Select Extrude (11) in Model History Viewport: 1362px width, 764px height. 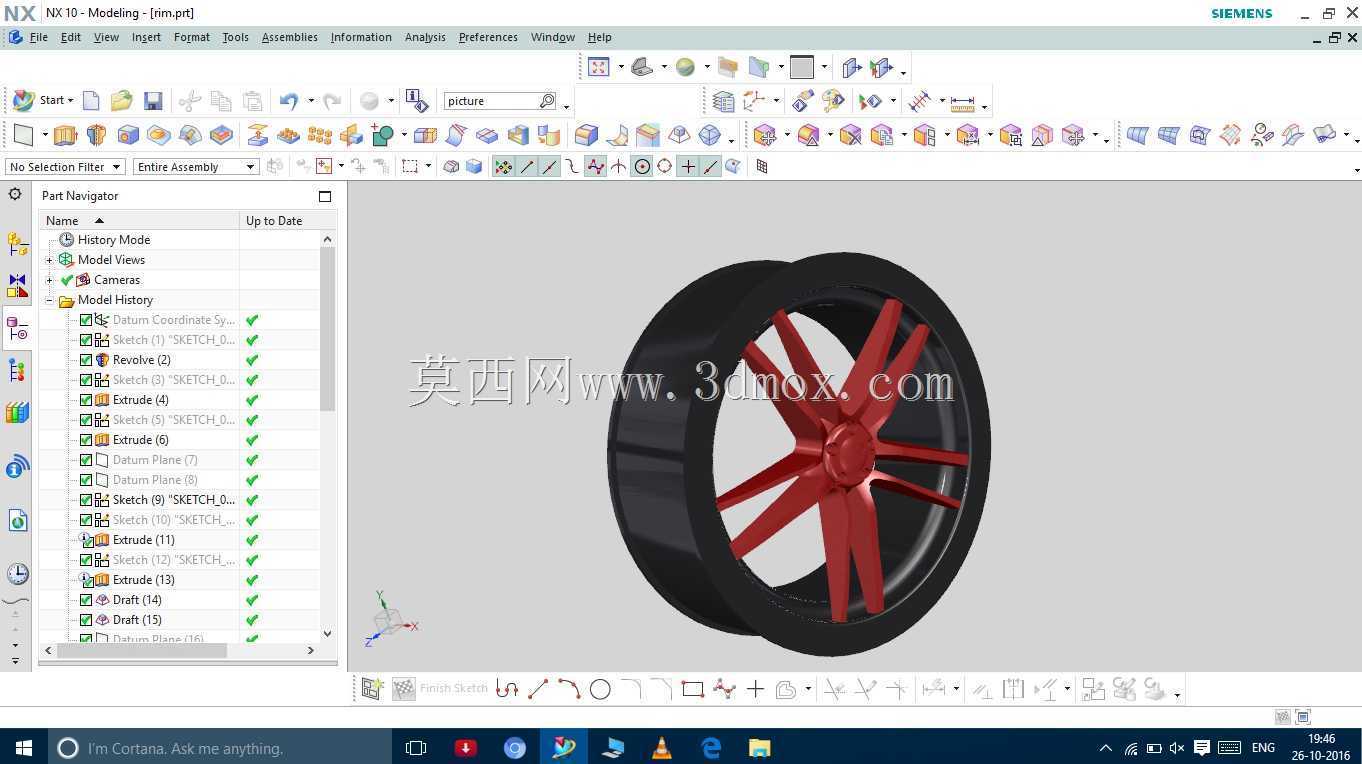click(144, 540)
